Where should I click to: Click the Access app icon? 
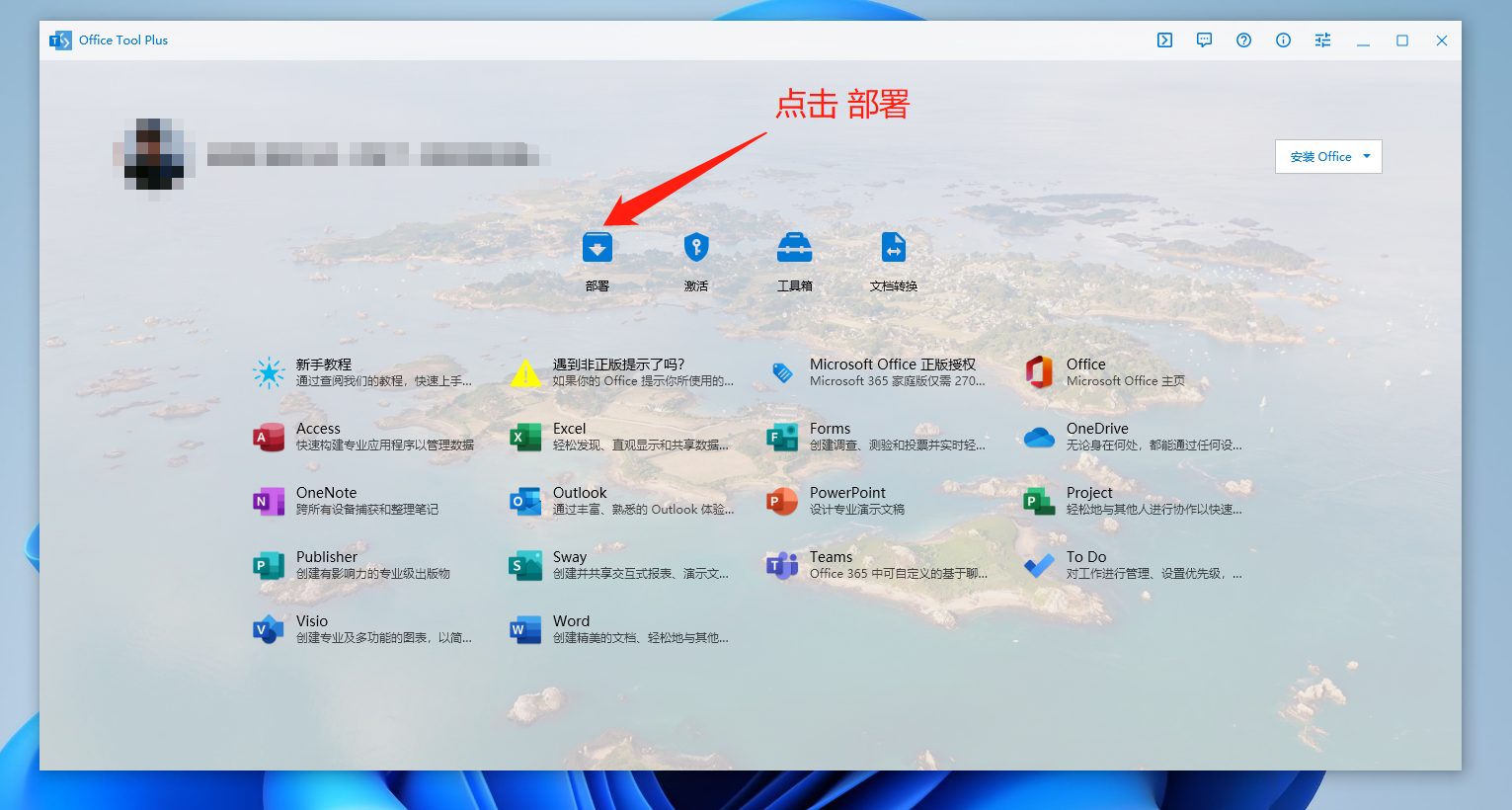click(269, 438)
